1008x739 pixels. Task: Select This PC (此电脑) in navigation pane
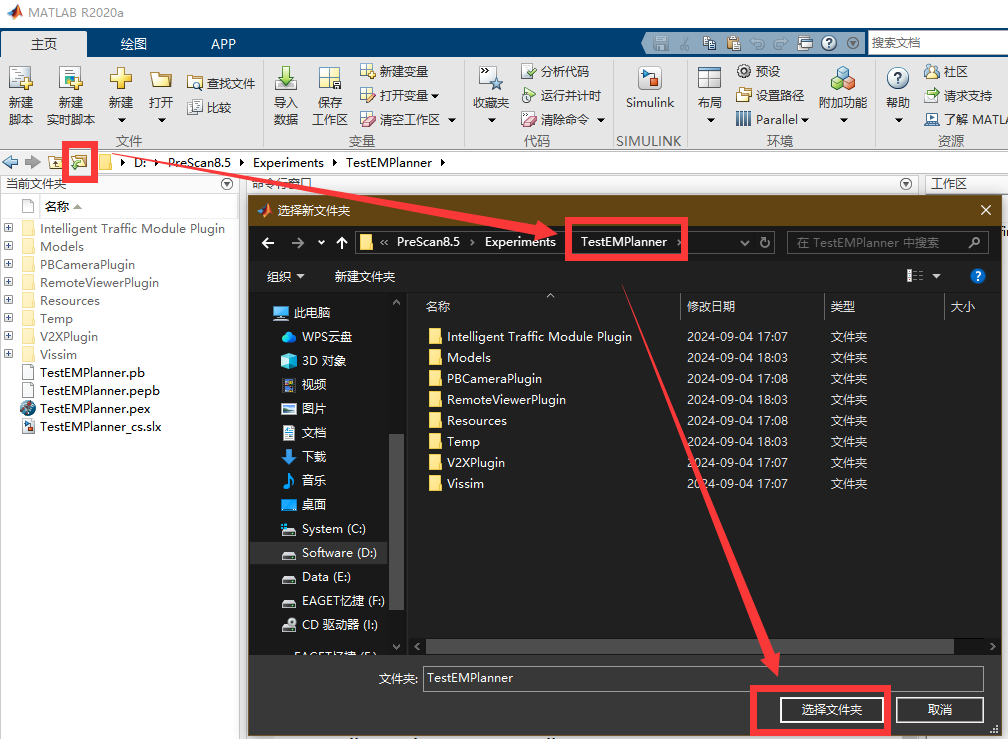pos(301,312)
